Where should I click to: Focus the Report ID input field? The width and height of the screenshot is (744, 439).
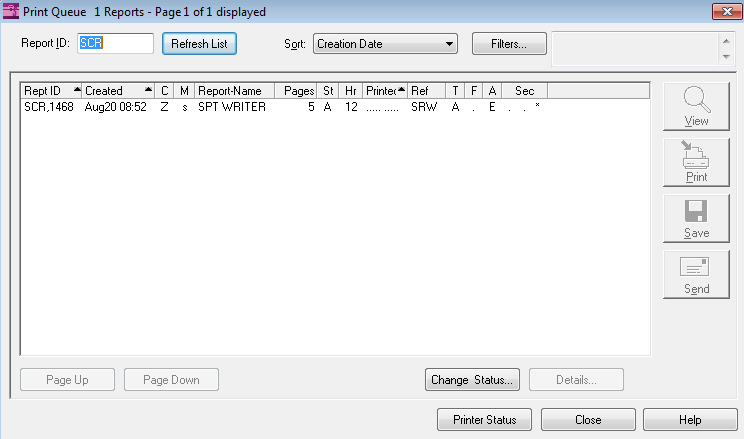tap(115, 43)
